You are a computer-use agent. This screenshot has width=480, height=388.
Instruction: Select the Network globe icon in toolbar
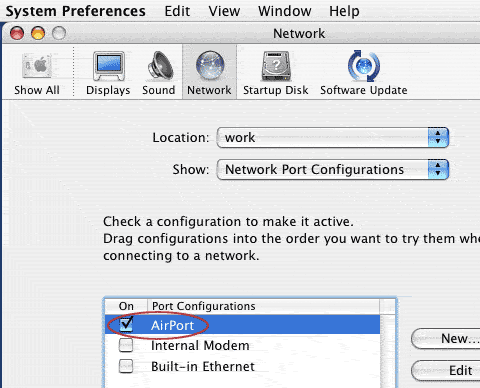(x=209, y=73)
